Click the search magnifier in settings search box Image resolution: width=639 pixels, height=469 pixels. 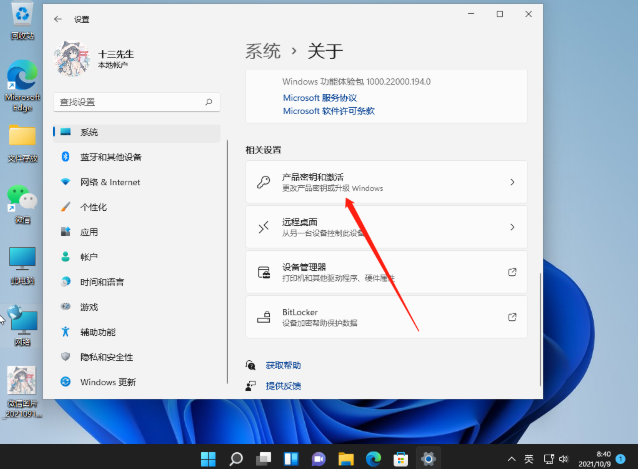point(209,101)
